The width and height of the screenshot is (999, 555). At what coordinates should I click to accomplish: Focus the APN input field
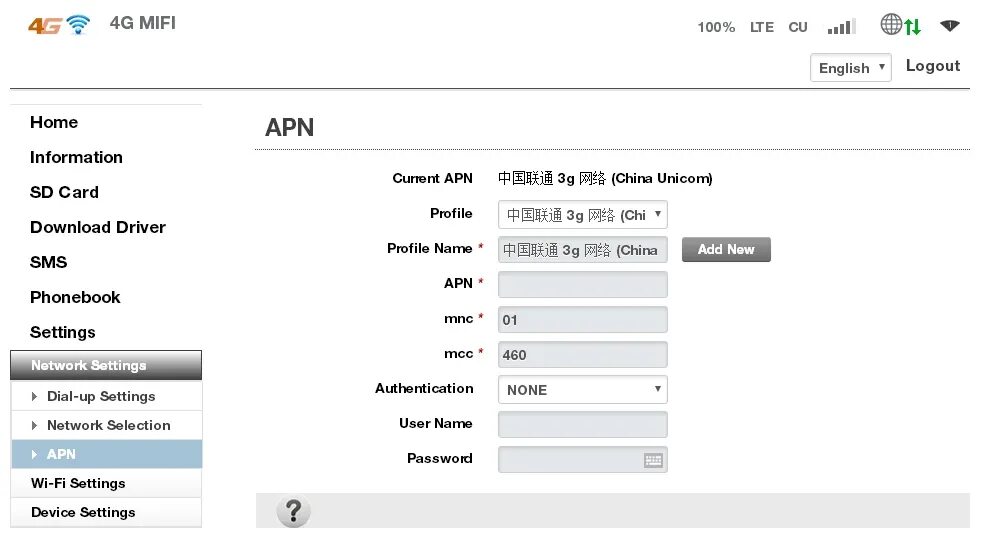[582, 284]
